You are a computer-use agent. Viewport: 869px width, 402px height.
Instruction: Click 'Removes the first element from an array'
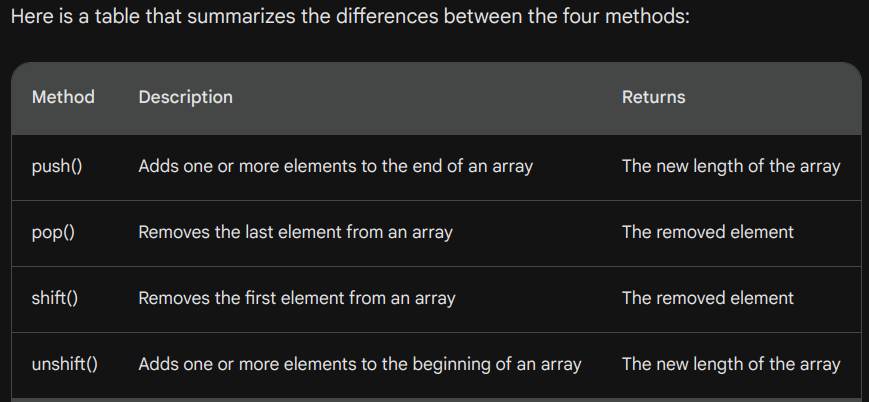[297, 298]
